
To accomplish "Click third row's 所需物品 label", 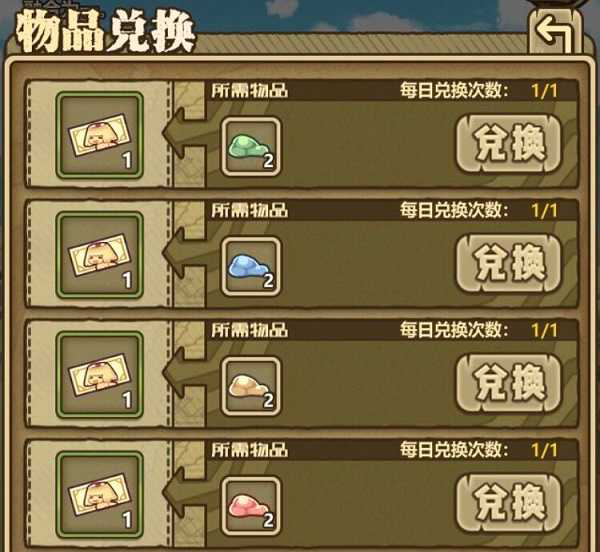I will tap(249, 330).
